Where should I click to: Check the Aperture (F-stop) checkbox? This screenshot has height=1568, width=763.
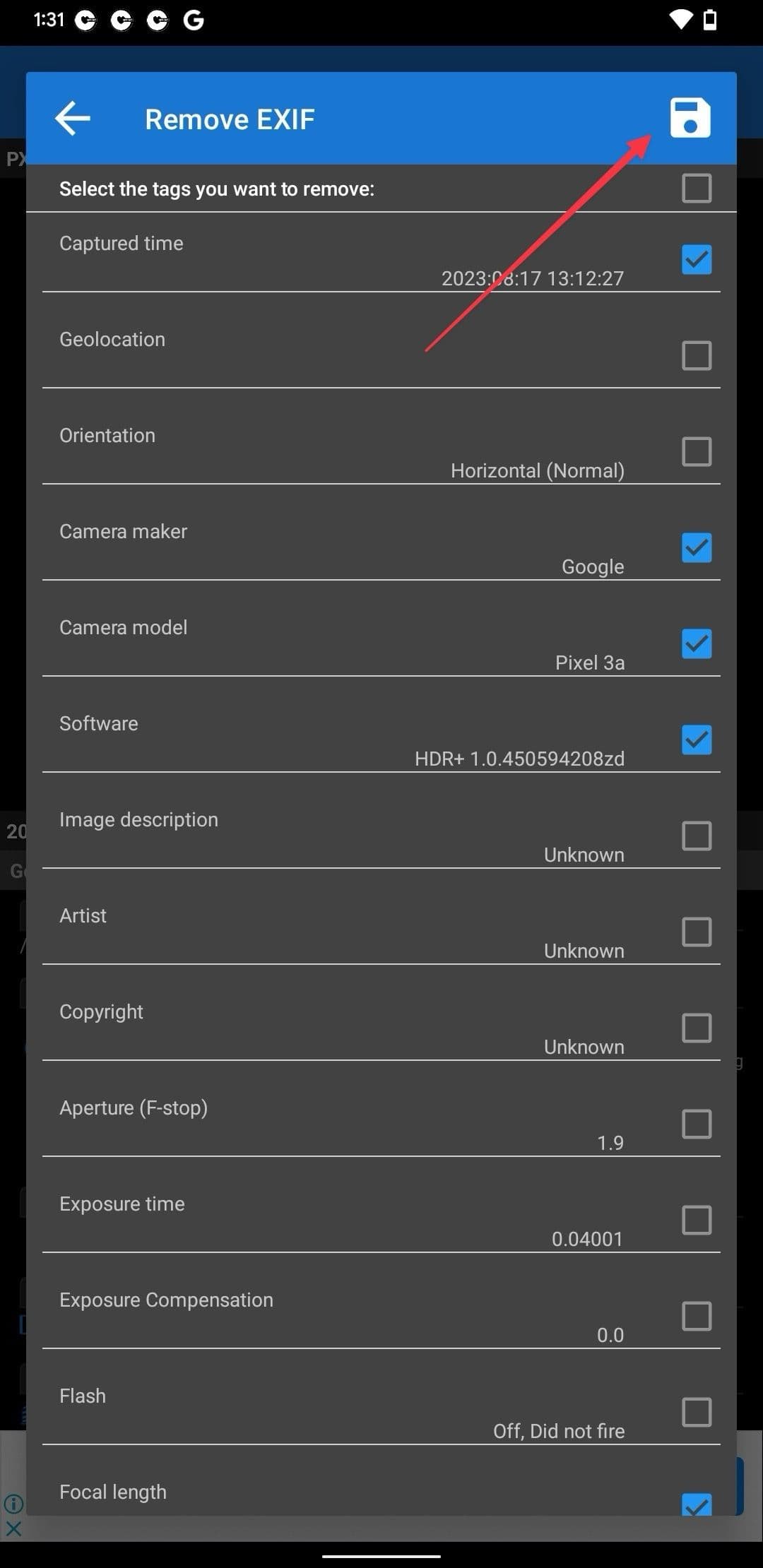click(696, 1124)
